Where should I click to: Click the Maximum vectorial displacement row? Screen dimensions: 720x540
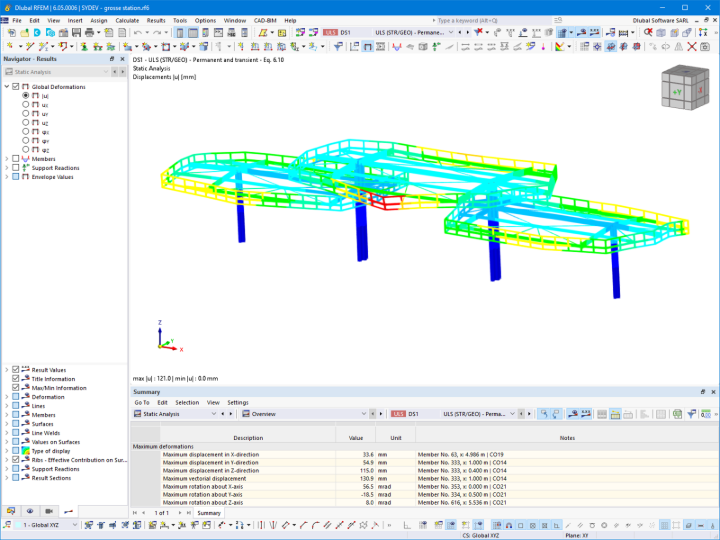click(425, 478)
